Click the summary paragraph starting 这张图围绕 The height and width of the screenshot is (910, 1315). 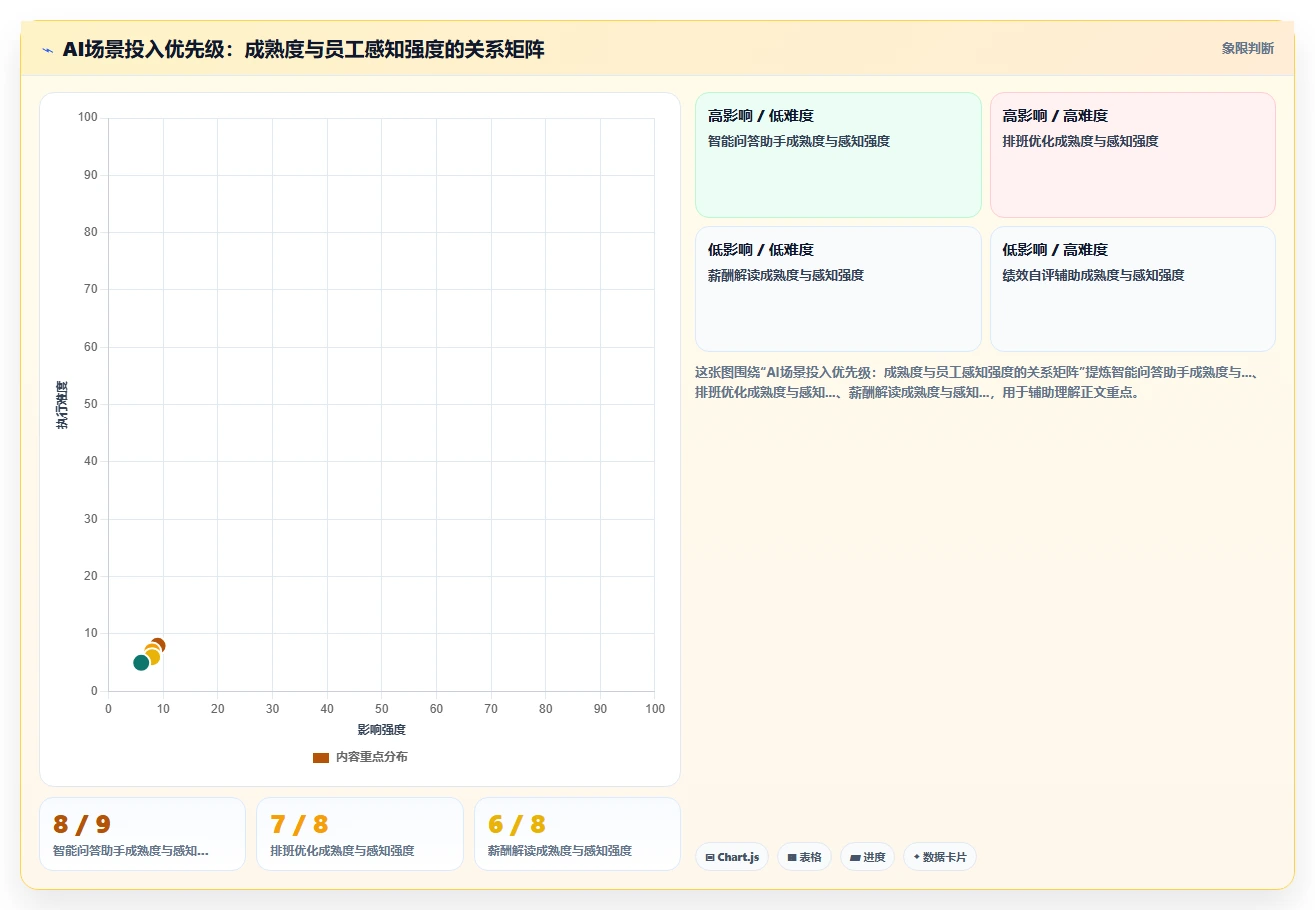(984, 382)
